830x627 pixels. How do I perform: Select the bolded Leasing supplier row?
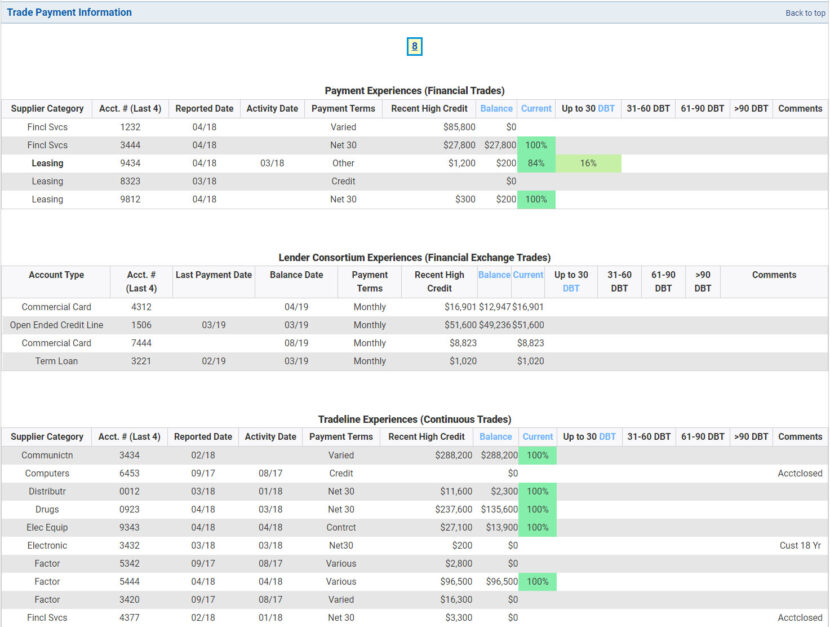(46, 163)
